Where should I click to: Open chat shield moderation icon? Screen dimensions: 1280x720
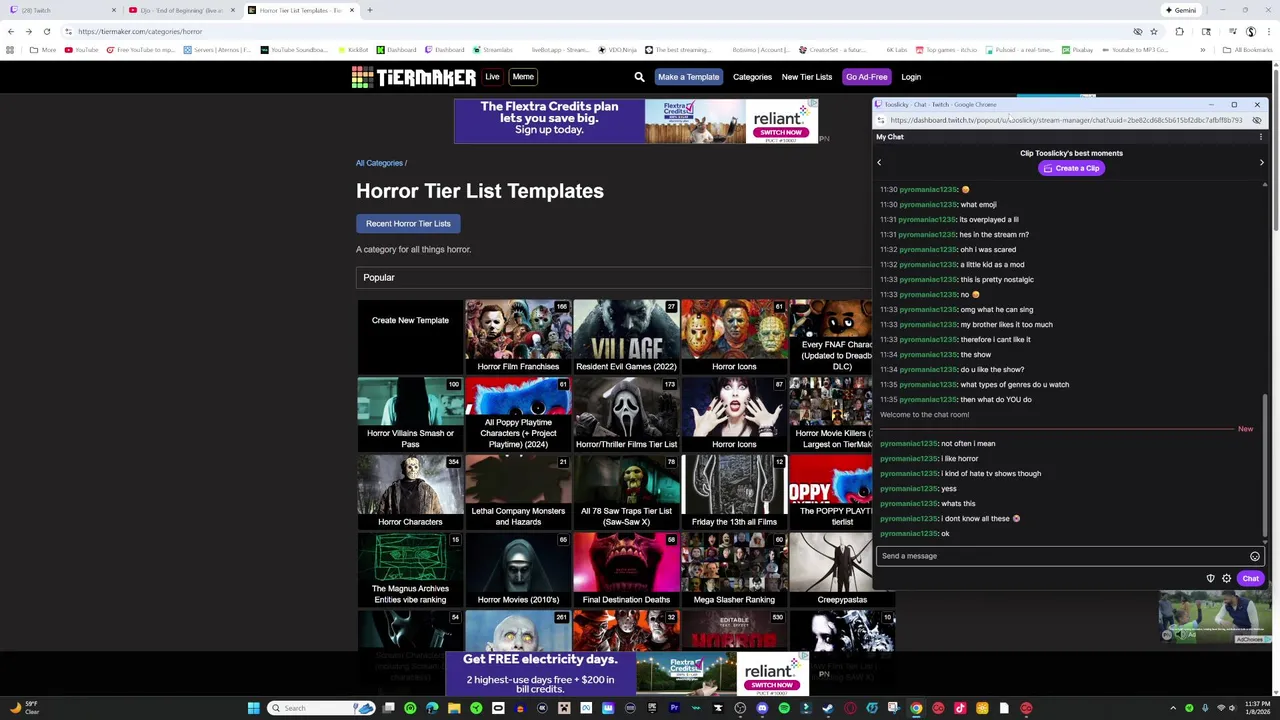(x=1210, y=578)
